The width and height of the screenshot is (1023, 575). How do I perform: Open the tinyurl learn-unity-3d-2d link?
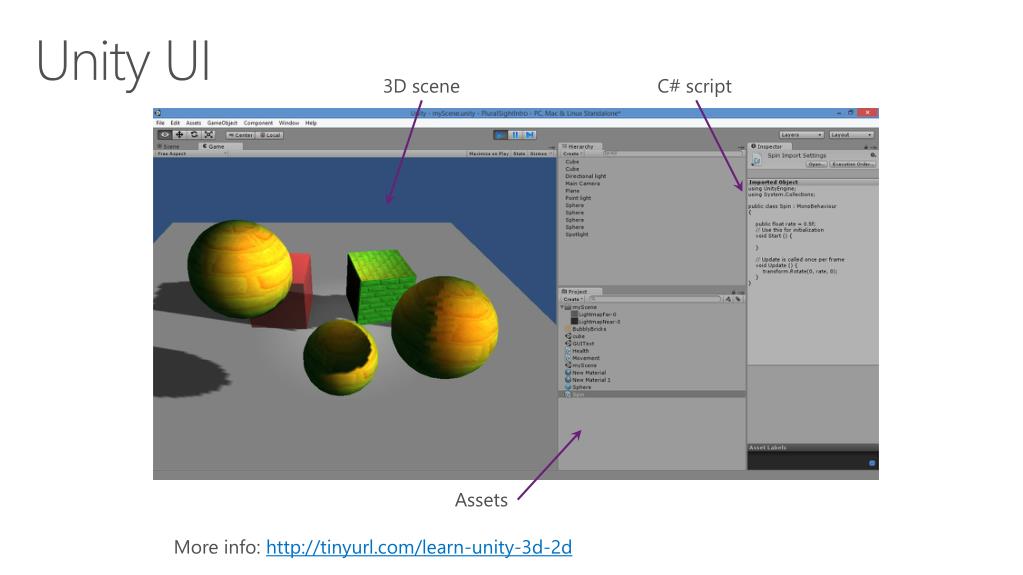pyautogui.click(x=419, y=547)
